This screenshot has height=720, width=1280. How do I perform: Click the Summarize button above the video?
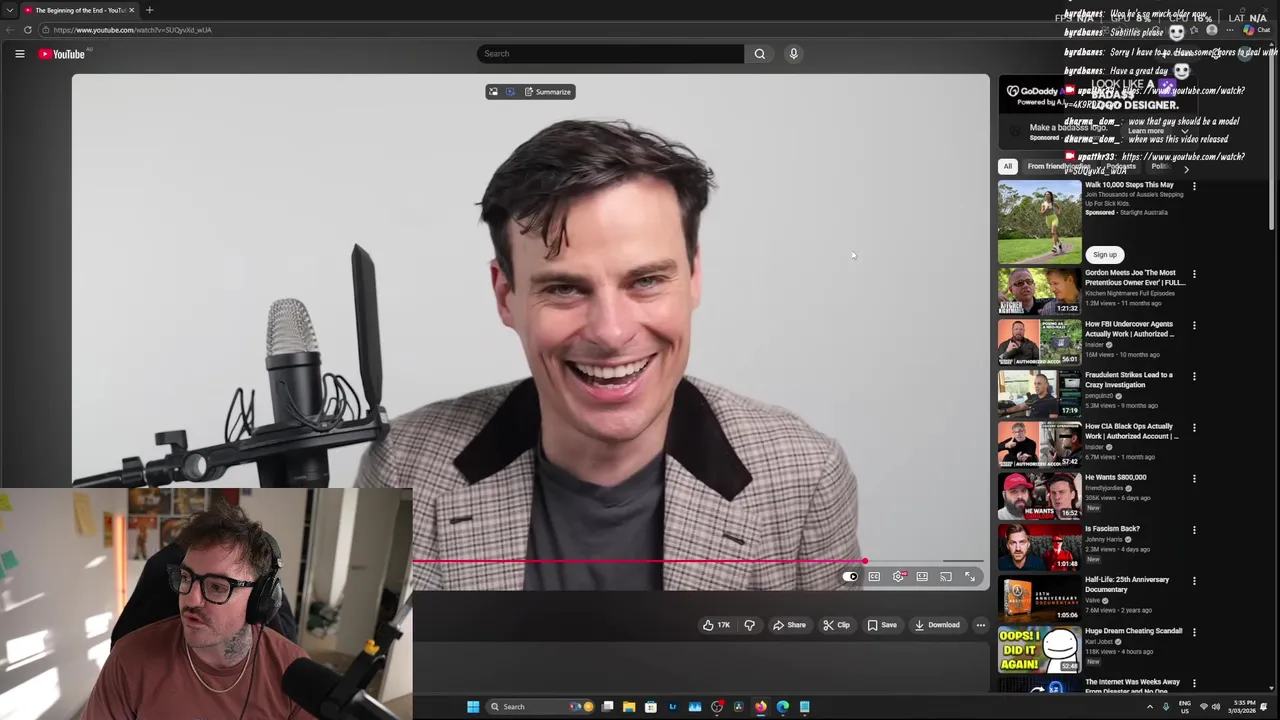point(548,92)
